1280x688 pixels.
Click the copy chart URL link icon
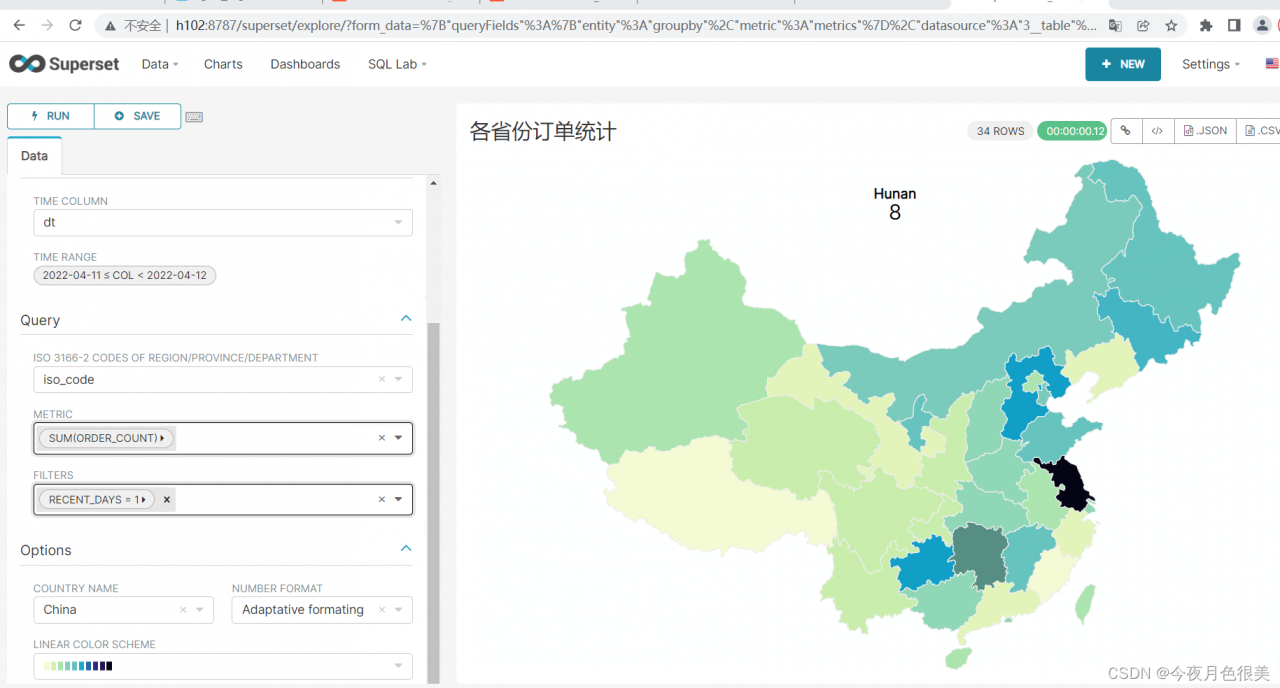(1125, 130)
